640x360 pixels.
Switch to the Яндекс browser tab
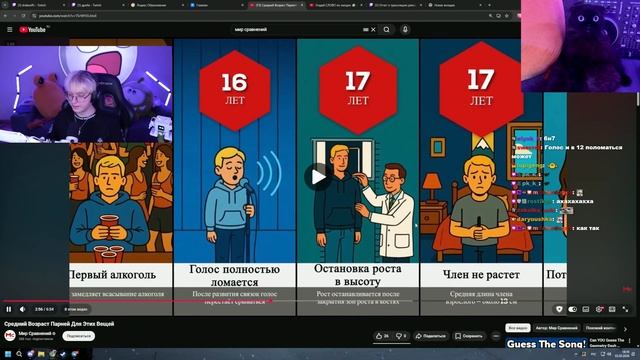(x=157, y=5)
